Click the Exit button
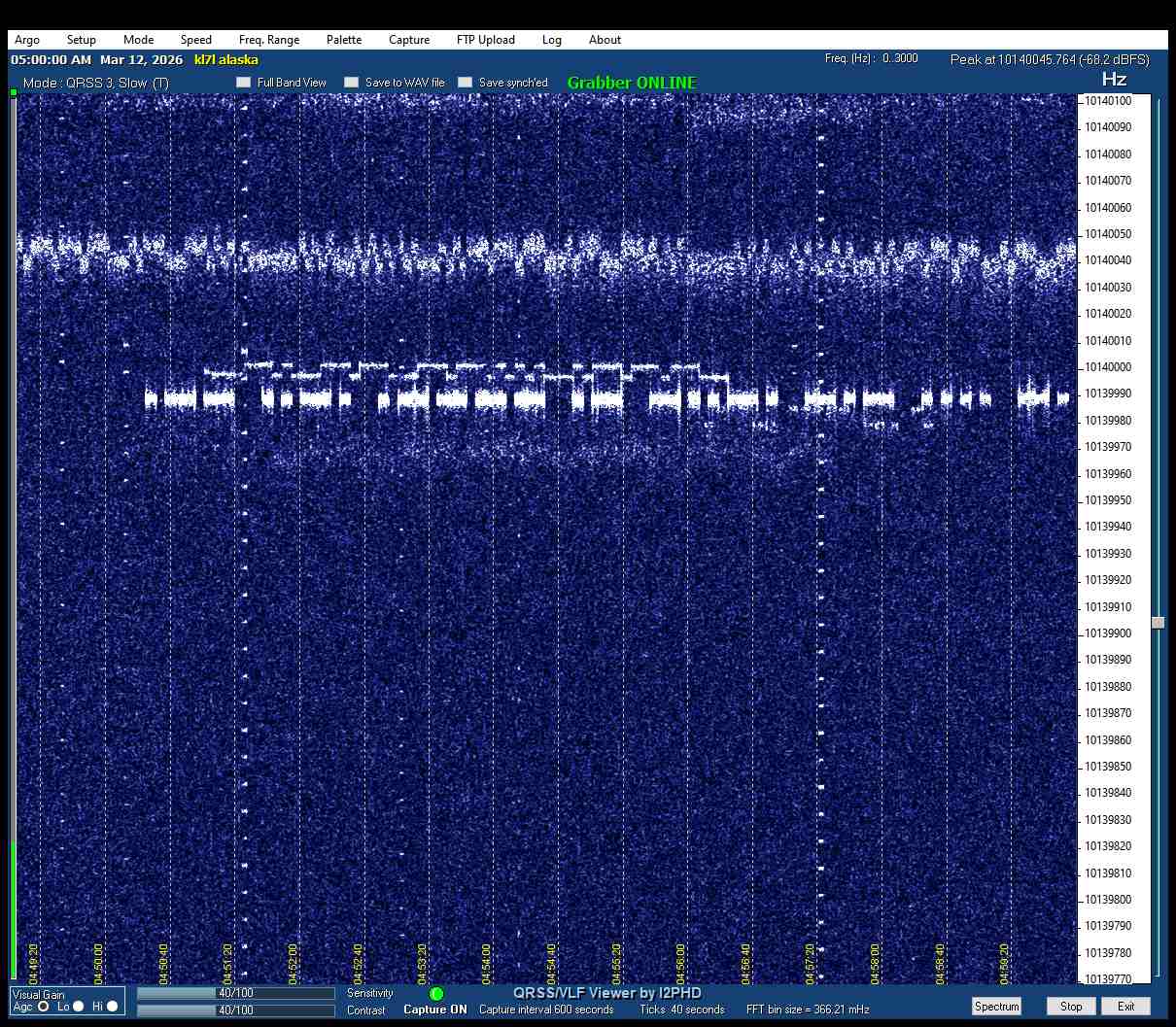Screen dimensions: 1176x1027 1125,1007
